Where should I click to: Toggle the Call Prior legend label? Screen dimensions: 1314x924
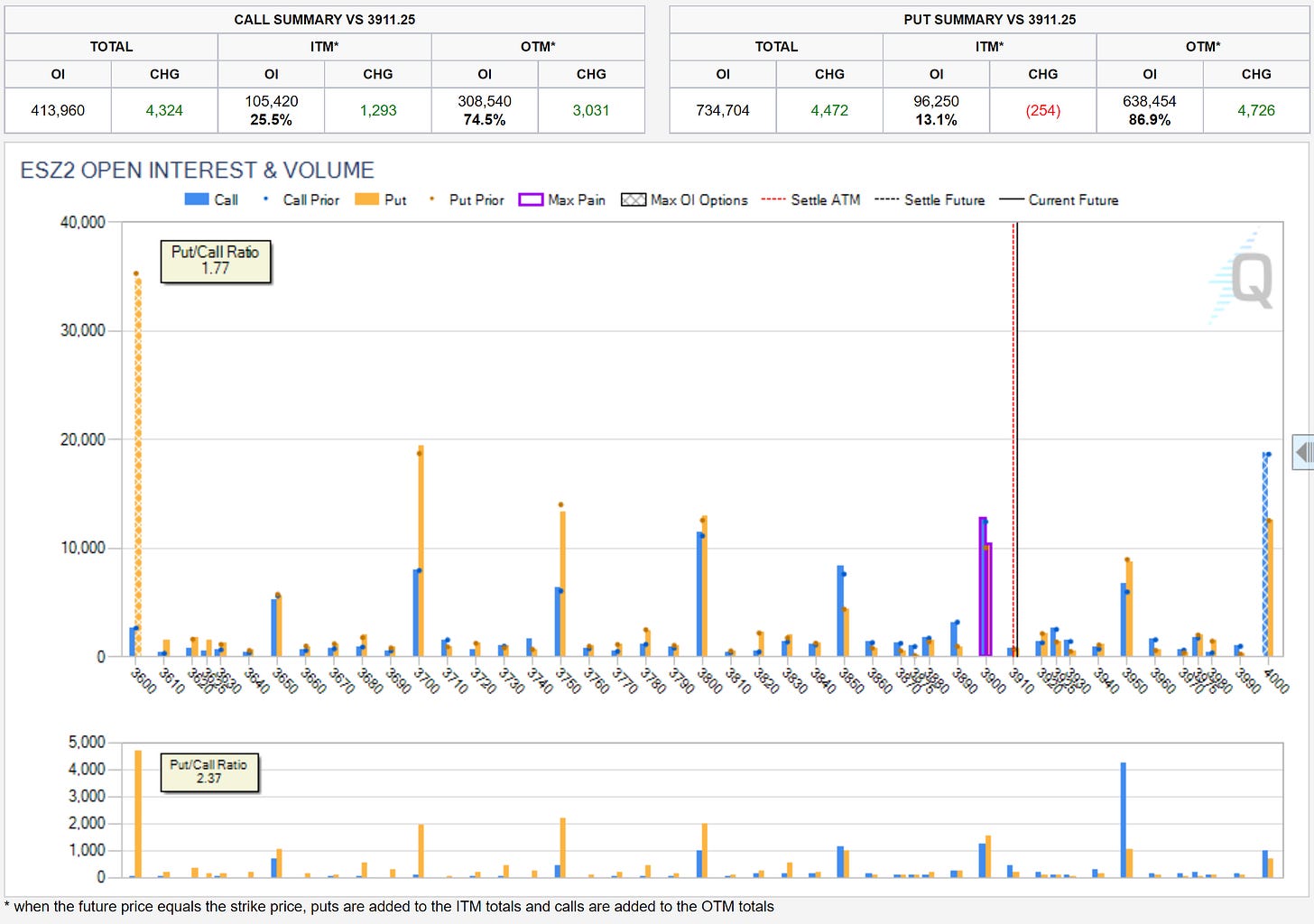(311, 200)
